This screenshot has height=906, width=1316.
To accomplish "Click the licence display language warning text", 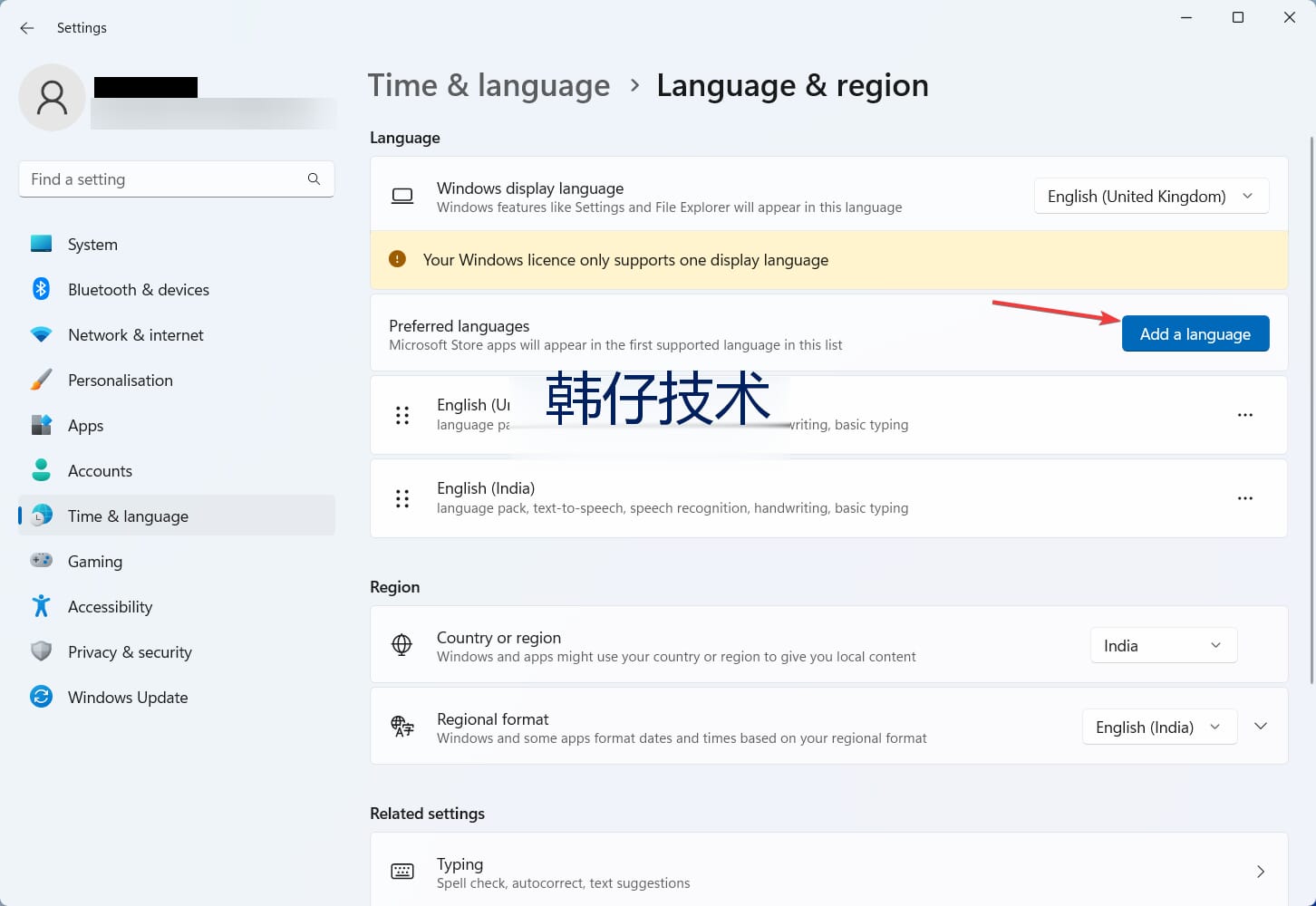I will pos(625,260).
